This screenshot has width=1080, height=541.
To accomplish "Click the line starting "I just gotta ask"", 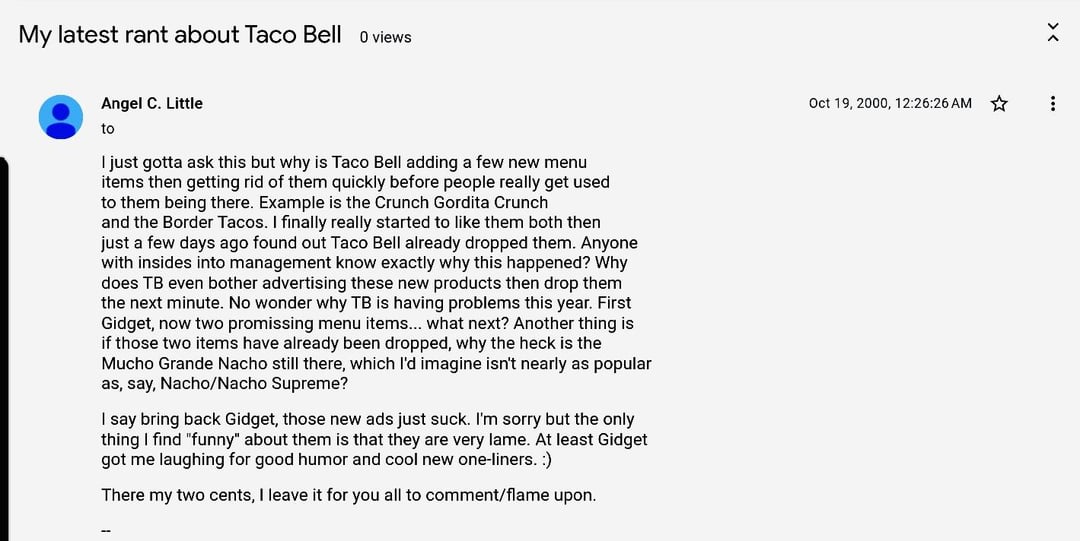I will 344,162.
